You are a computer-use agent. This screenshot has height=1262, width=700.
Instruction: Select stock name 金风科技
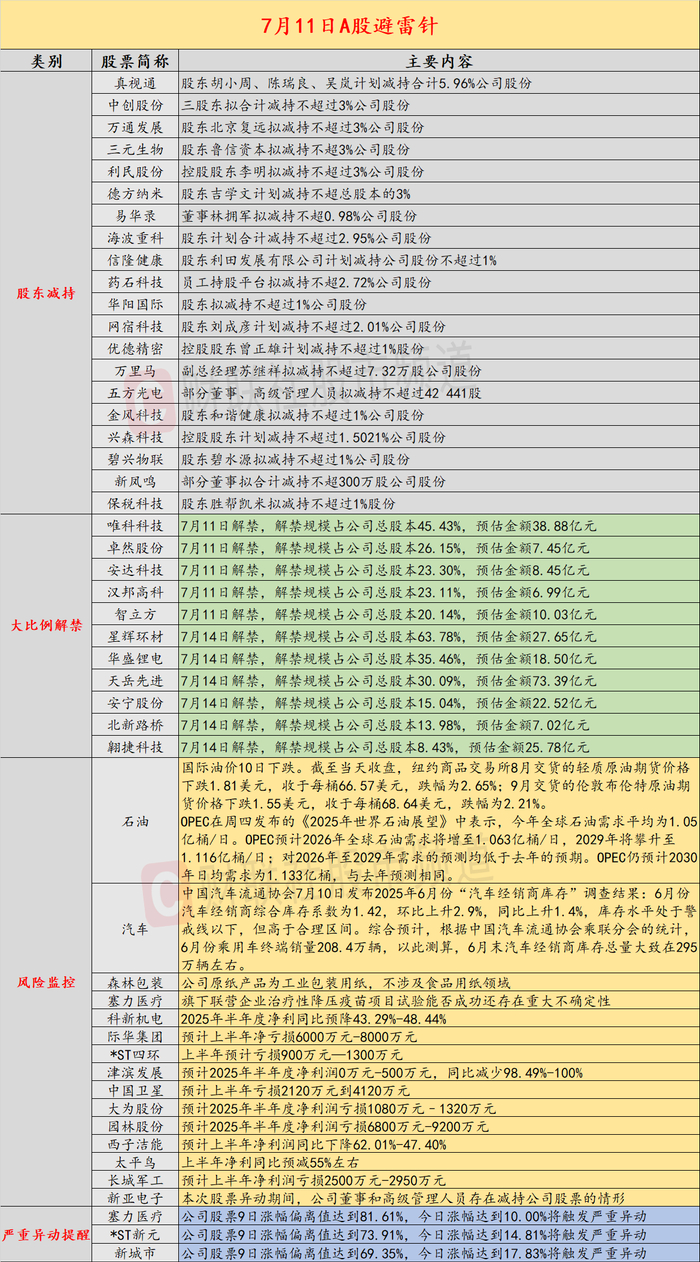point(135,414)
